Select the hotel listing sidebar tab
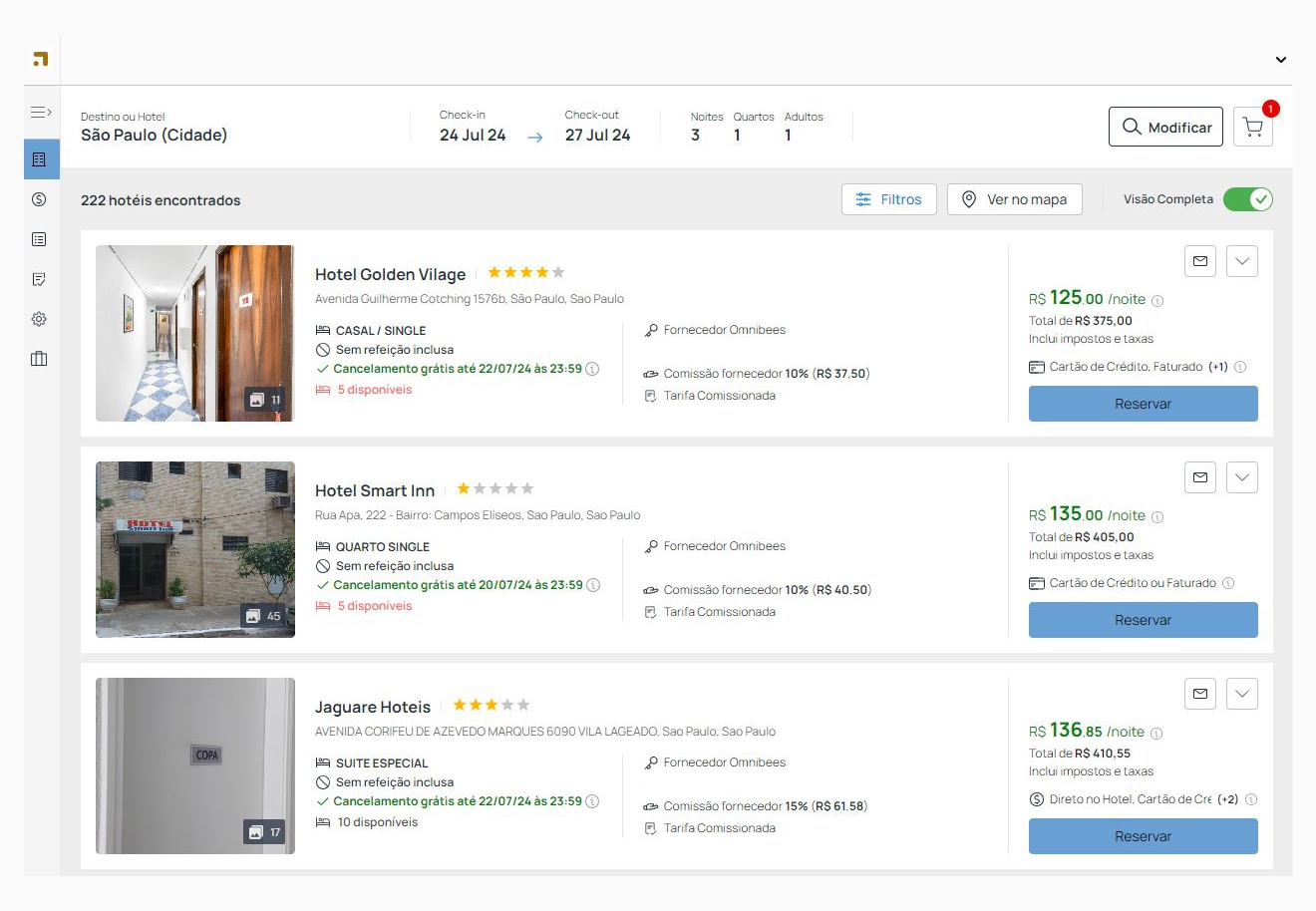 coord(39,159)
